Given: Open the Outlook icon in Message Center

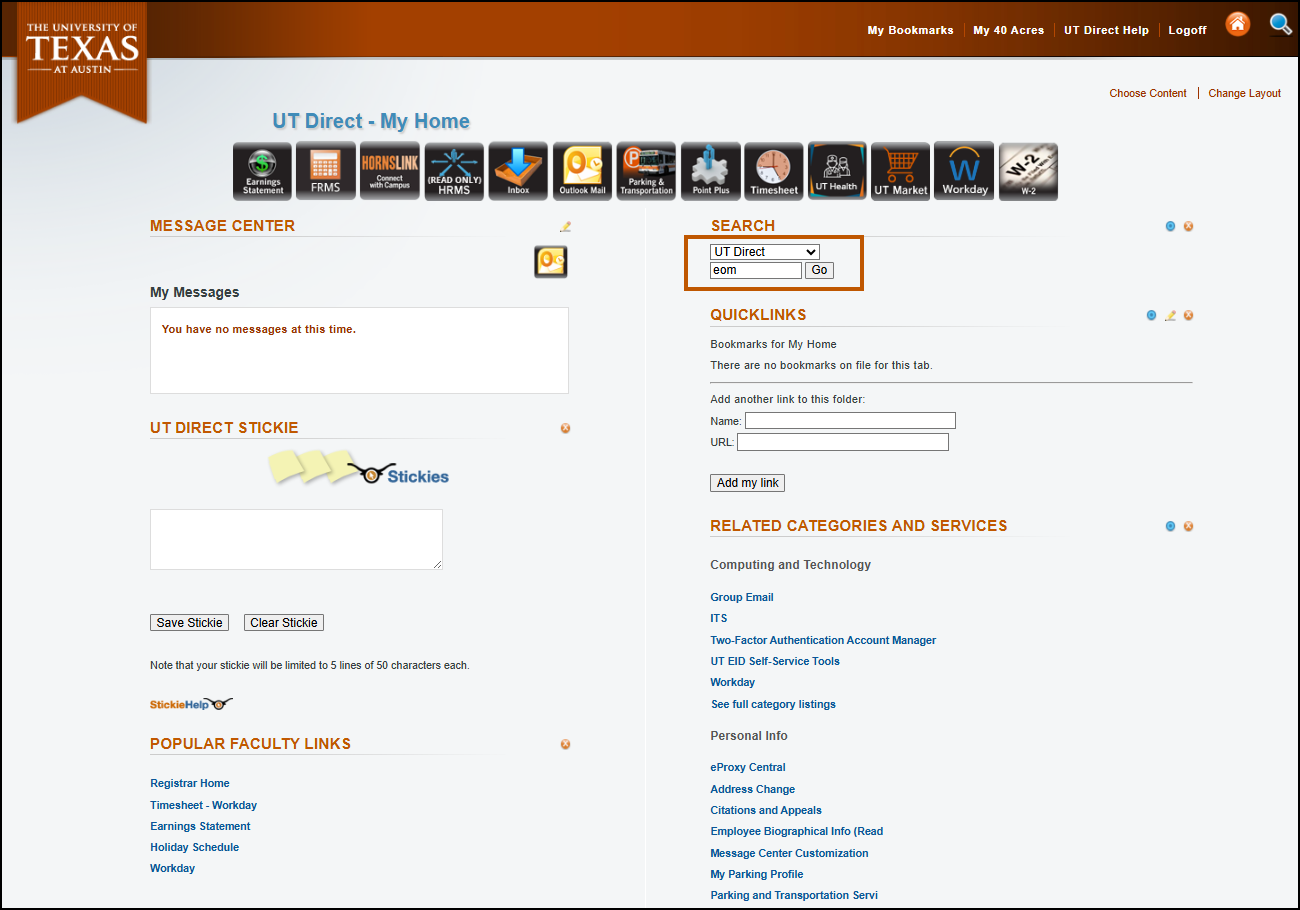Looking at the screenshot, I should coord(551,262).
